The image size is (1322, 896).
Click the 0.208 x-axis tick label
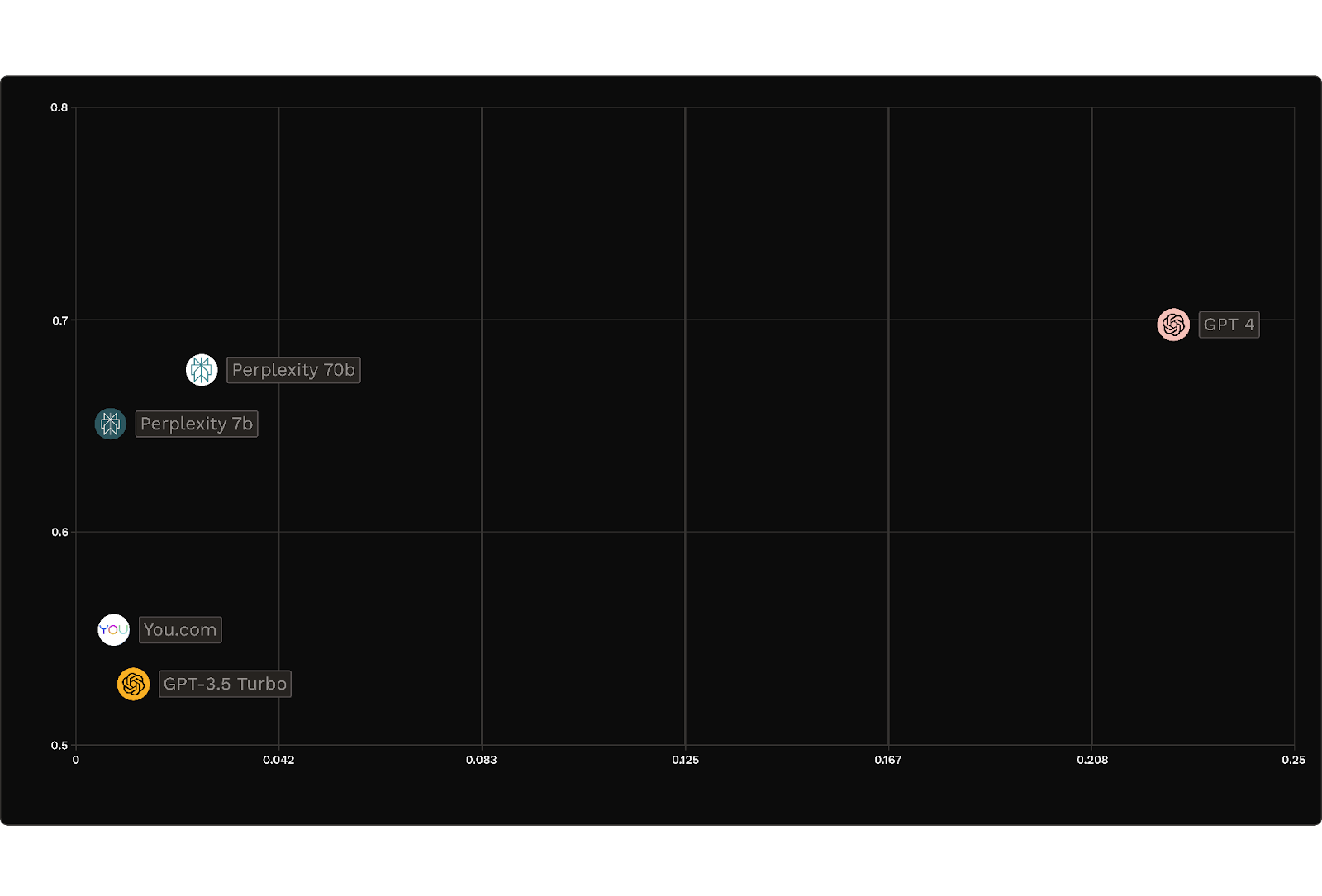[1092, 760]
